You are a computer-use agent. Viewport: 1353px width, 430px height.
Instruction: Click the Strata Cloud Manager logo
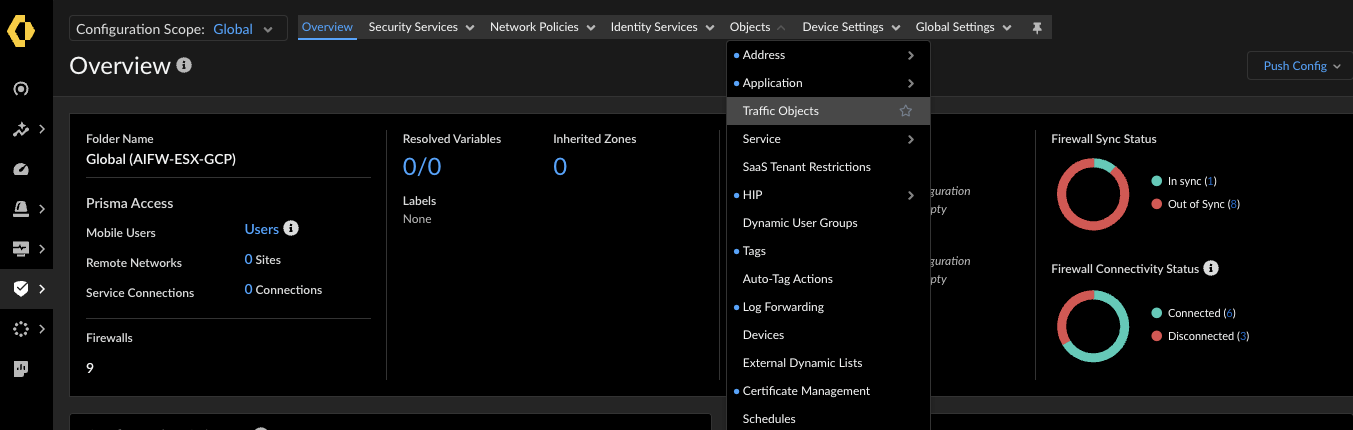pyautogui.click(x=20, y=30)
